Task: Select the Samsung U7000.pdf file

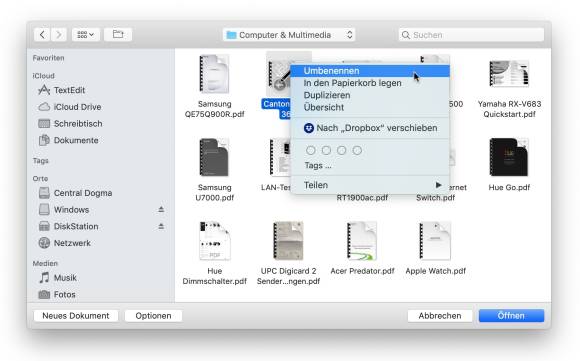Action: point(215,169)
